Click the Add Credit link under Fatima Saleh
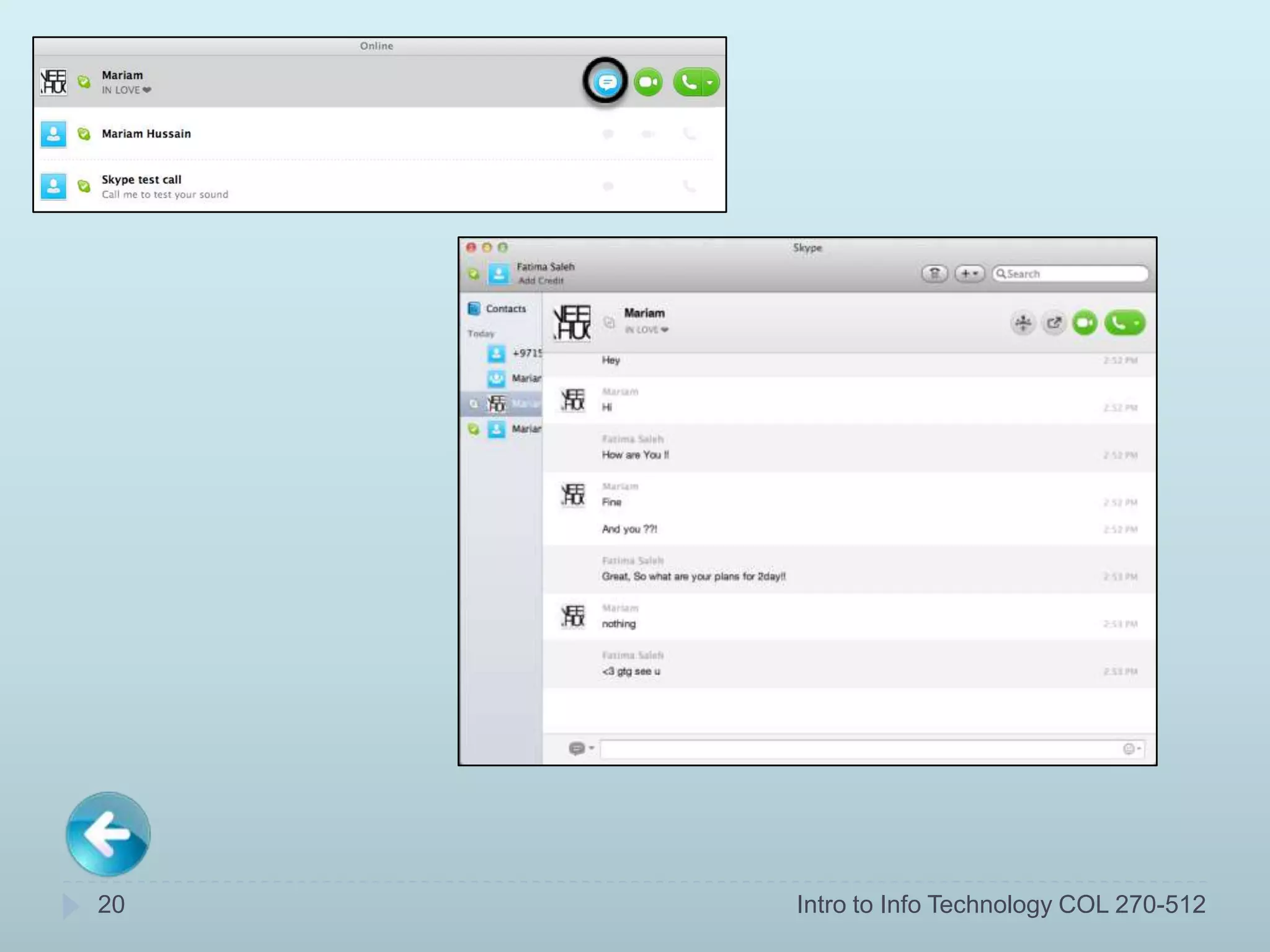1270x952 pixels. [541, 281]
